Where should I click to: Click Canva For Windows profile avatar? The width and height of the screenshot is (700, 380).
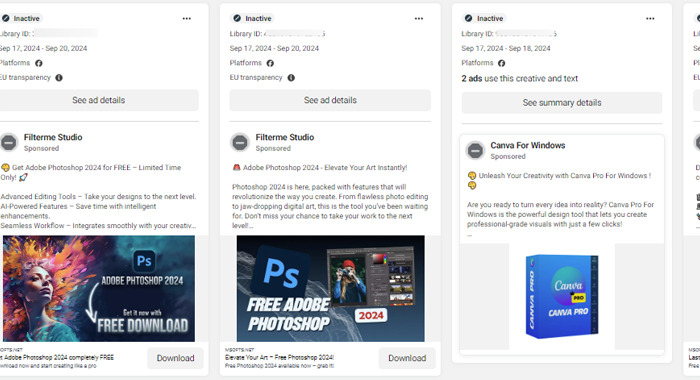(x=475, y=150)
